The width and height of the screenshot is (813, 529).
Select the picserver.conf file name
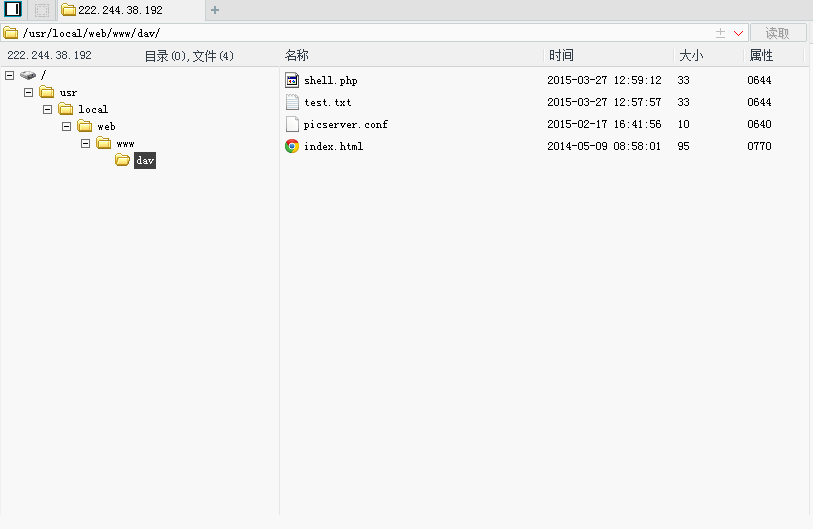pos(346,124)
